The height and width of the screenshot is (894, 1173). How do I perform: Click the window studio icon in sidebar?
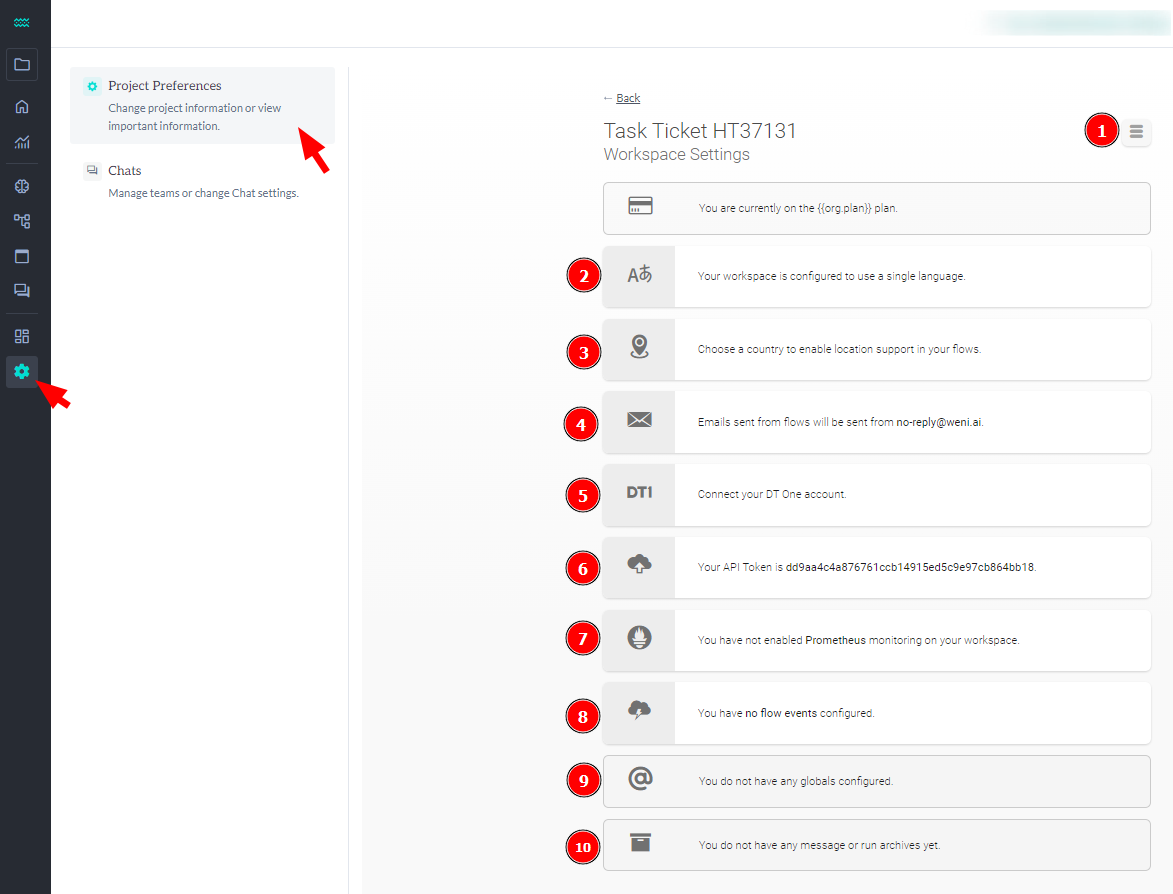tap(22, 256)
